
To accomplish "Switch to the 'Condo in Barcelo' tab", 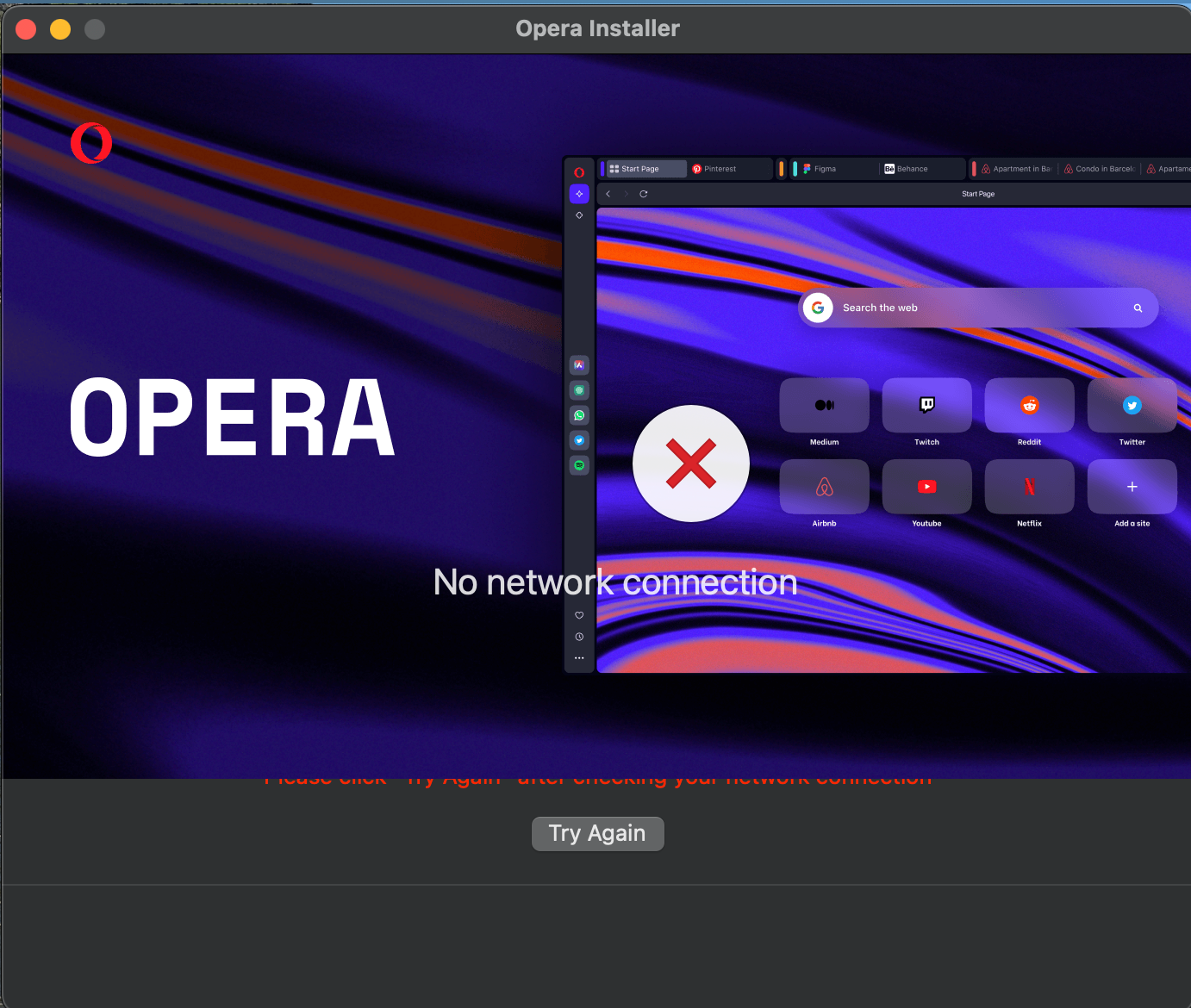I will [1100, 169].
